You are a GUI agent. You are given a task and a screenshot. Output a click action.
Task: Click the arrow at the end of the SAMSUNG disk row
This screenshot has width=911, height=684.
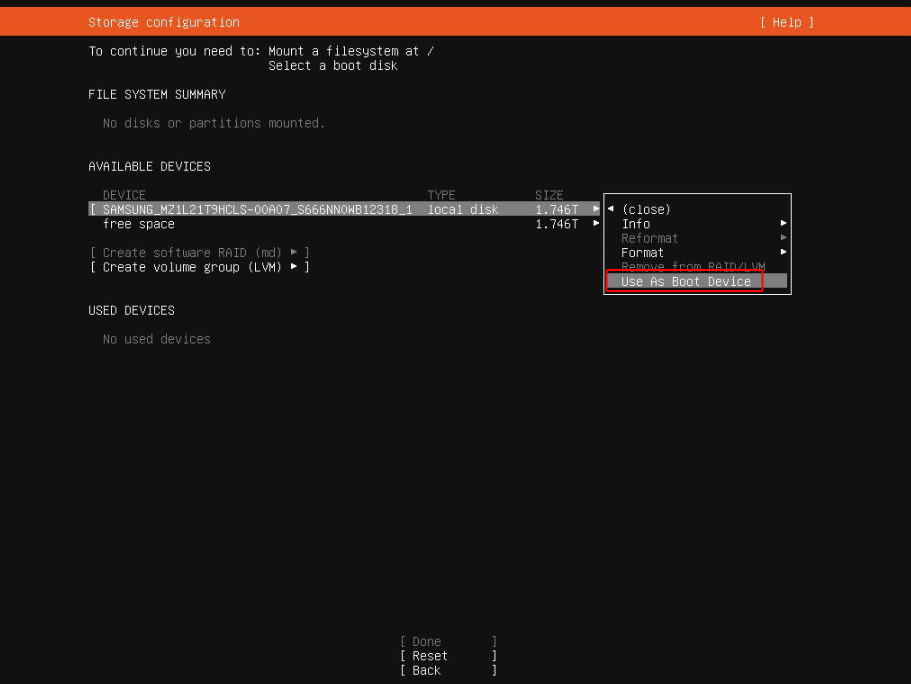point(596,210)
